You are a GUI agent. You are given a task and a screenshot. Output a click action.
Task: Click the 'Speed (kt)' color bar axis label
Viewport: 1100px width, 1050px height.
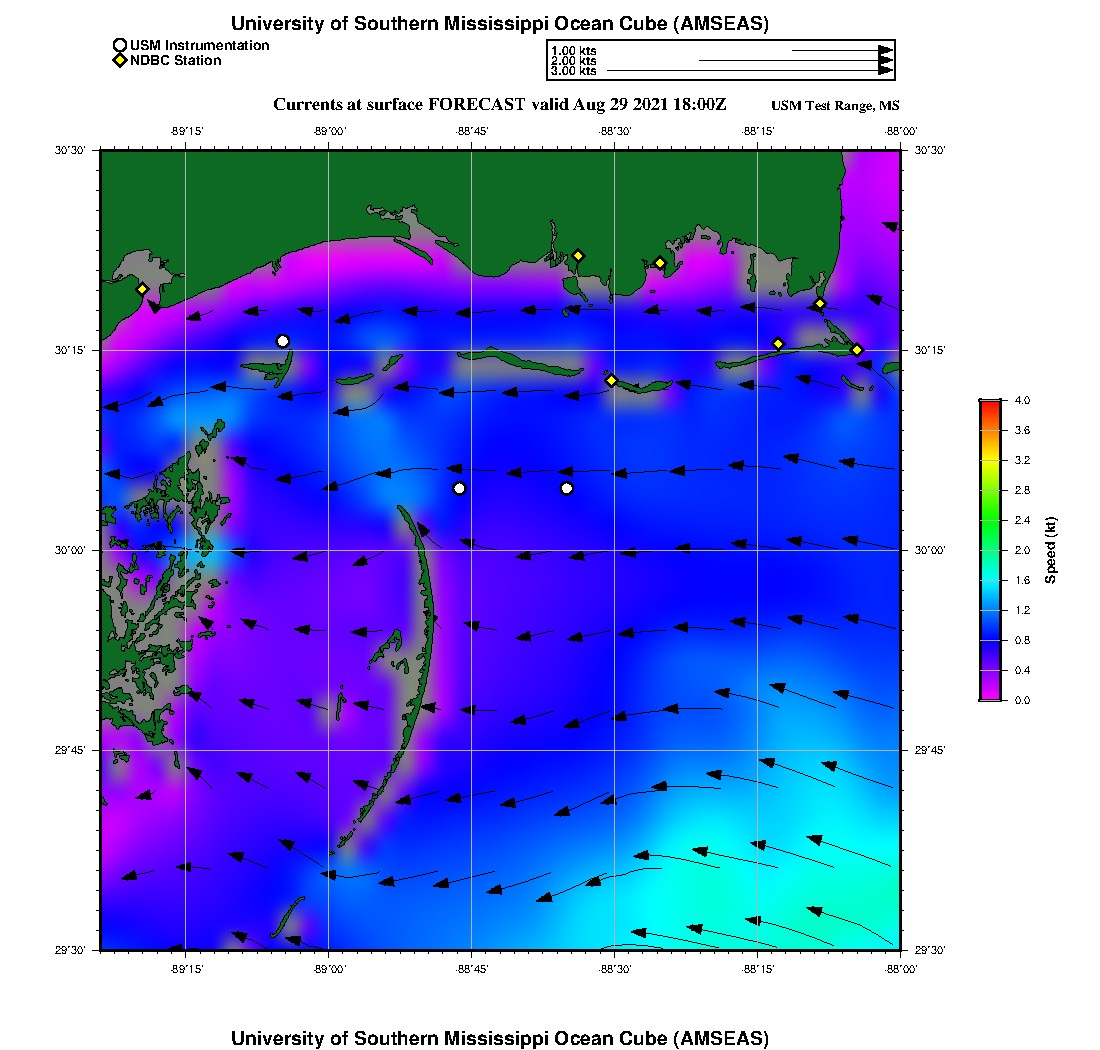[x=1051, y=550]
